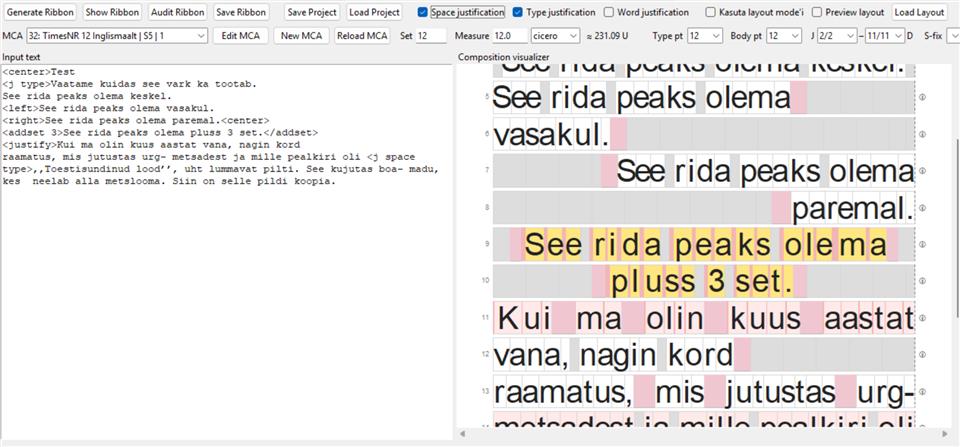
Task: Click info icon beside visualizer line 5
Action: coord(922,97)
